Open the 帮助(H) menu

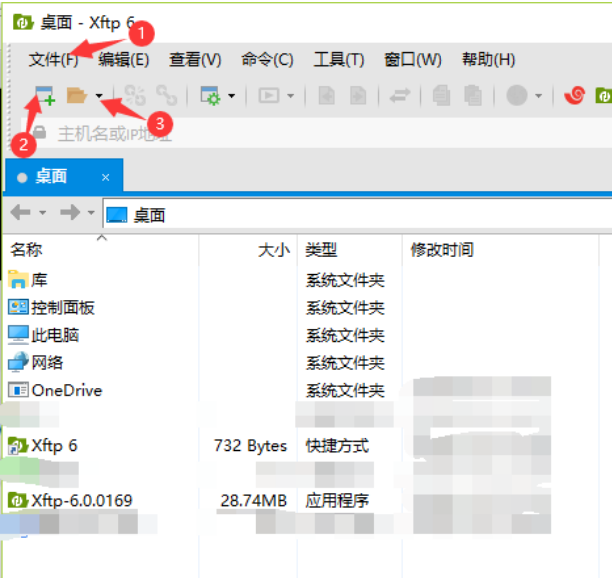[489, 60]
